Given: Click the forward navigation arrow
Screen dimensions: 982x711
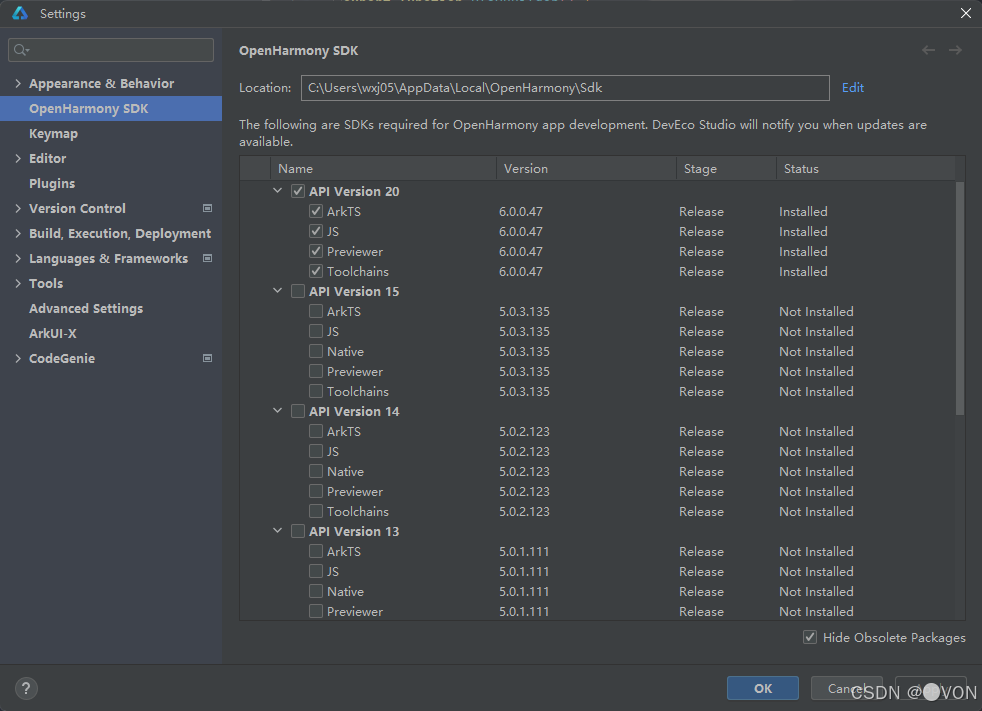Looking at the screenshot, I should pyautogui.click(x=955, y=50).
